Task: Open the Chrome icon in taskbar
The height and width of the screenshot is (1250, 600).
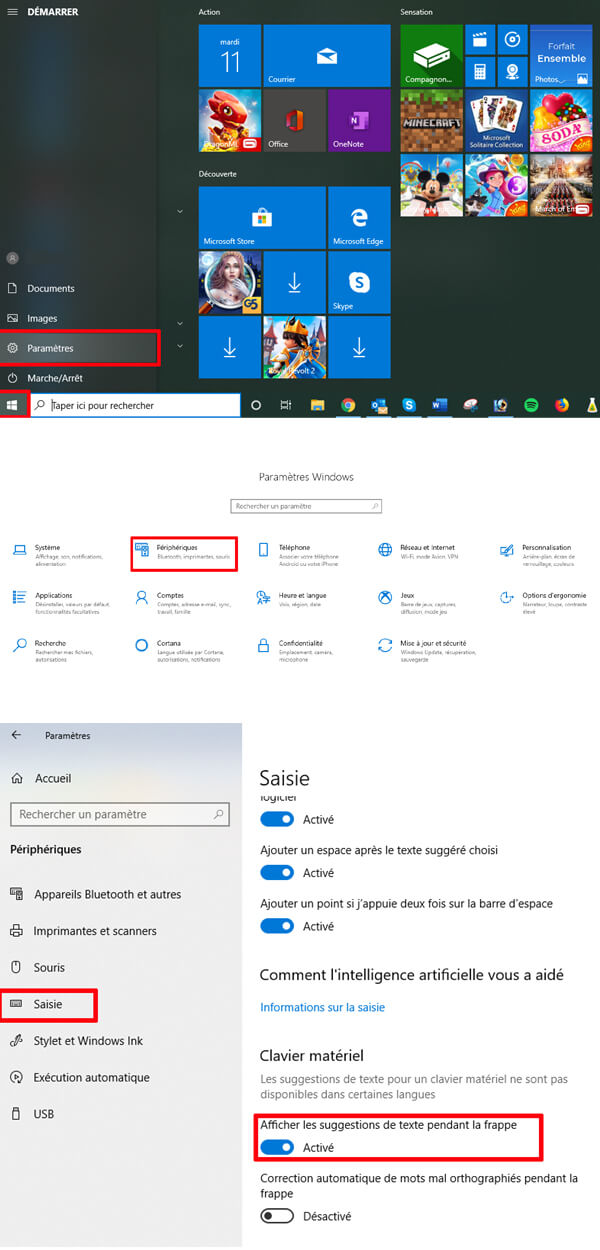Action: (348, 405)
